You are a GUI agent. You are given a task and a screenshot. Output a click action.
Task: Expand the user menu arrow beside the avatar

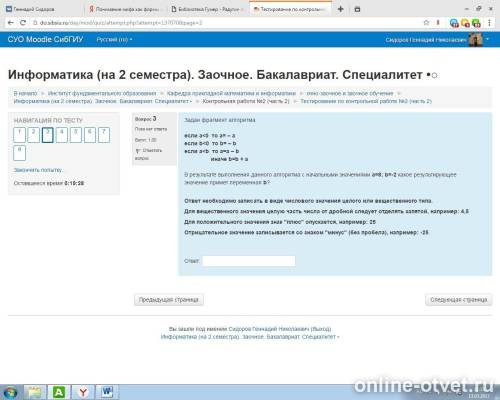[x=488, y=39]
